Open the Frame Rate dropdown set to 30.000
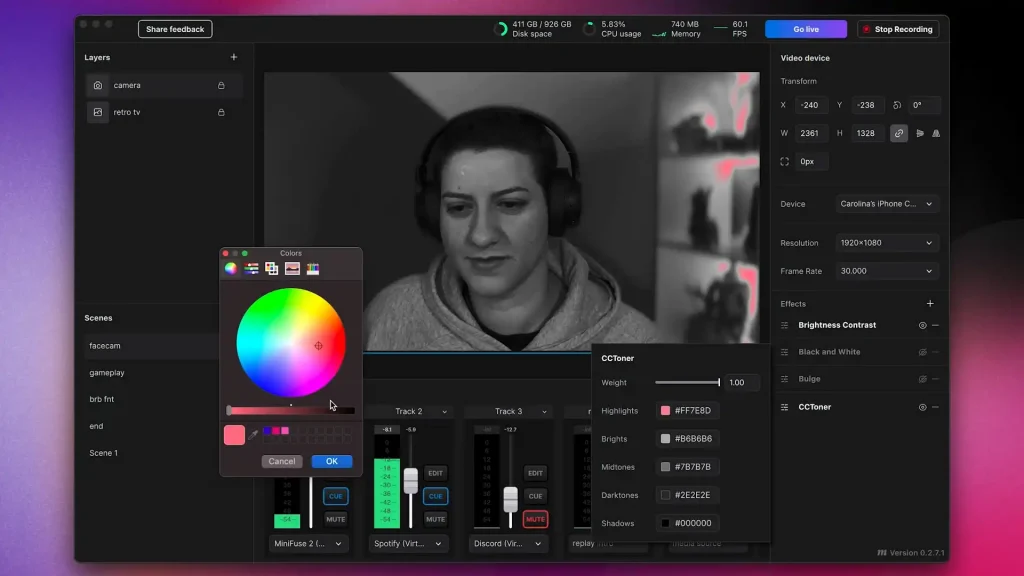 [887, 270]
